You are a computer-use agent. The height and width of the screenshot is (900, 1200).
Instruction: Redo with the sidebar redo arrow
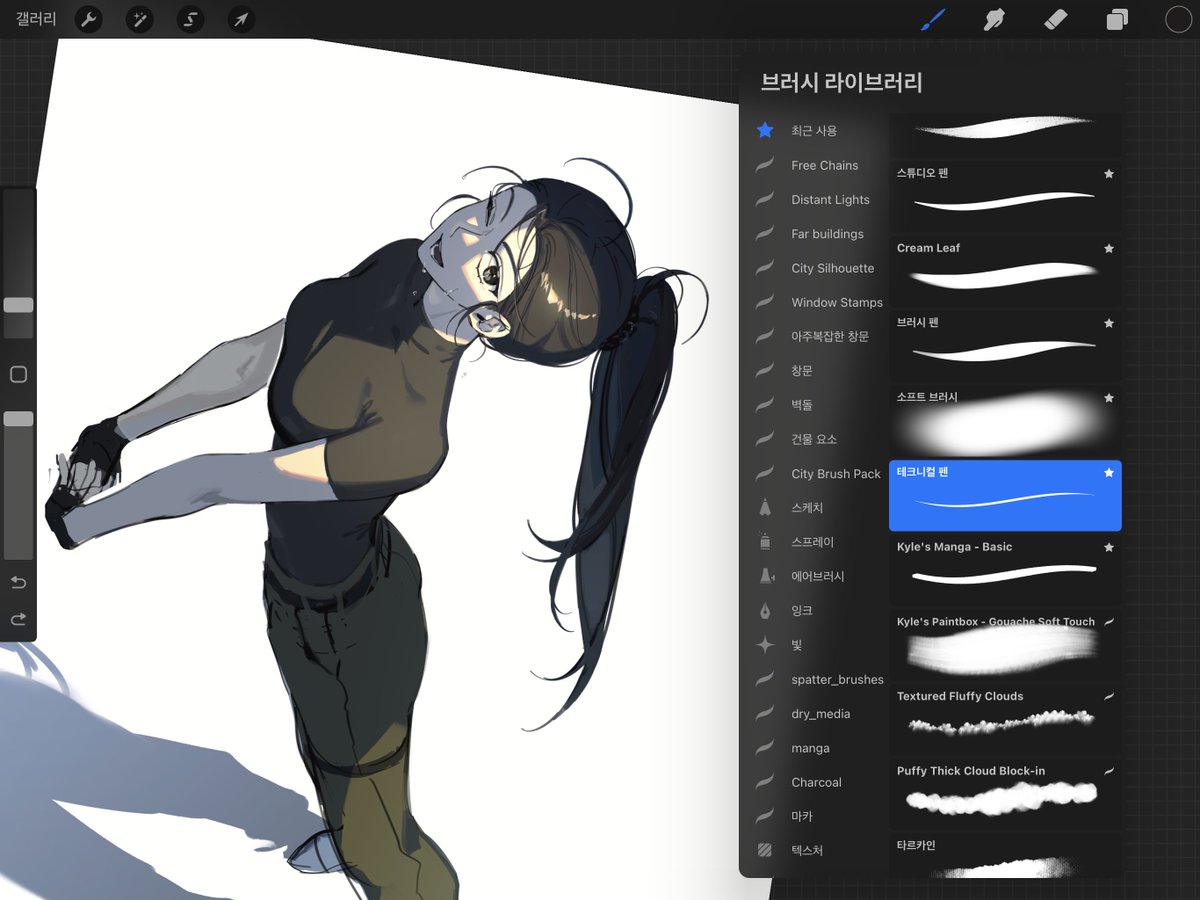[x=18, y=619]
